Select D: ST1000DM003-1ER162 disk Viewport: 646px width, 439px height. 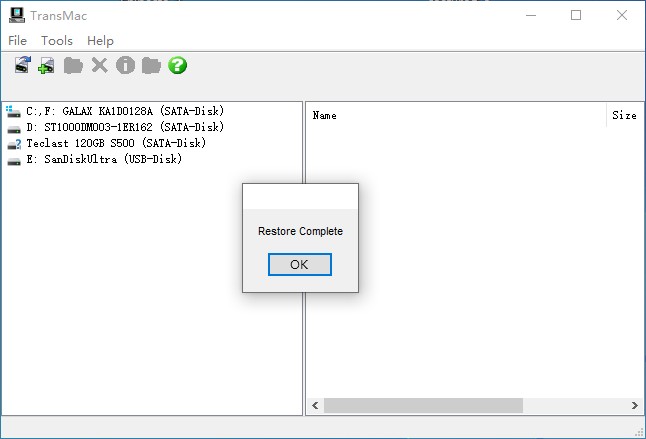click(x=125, y=127)
